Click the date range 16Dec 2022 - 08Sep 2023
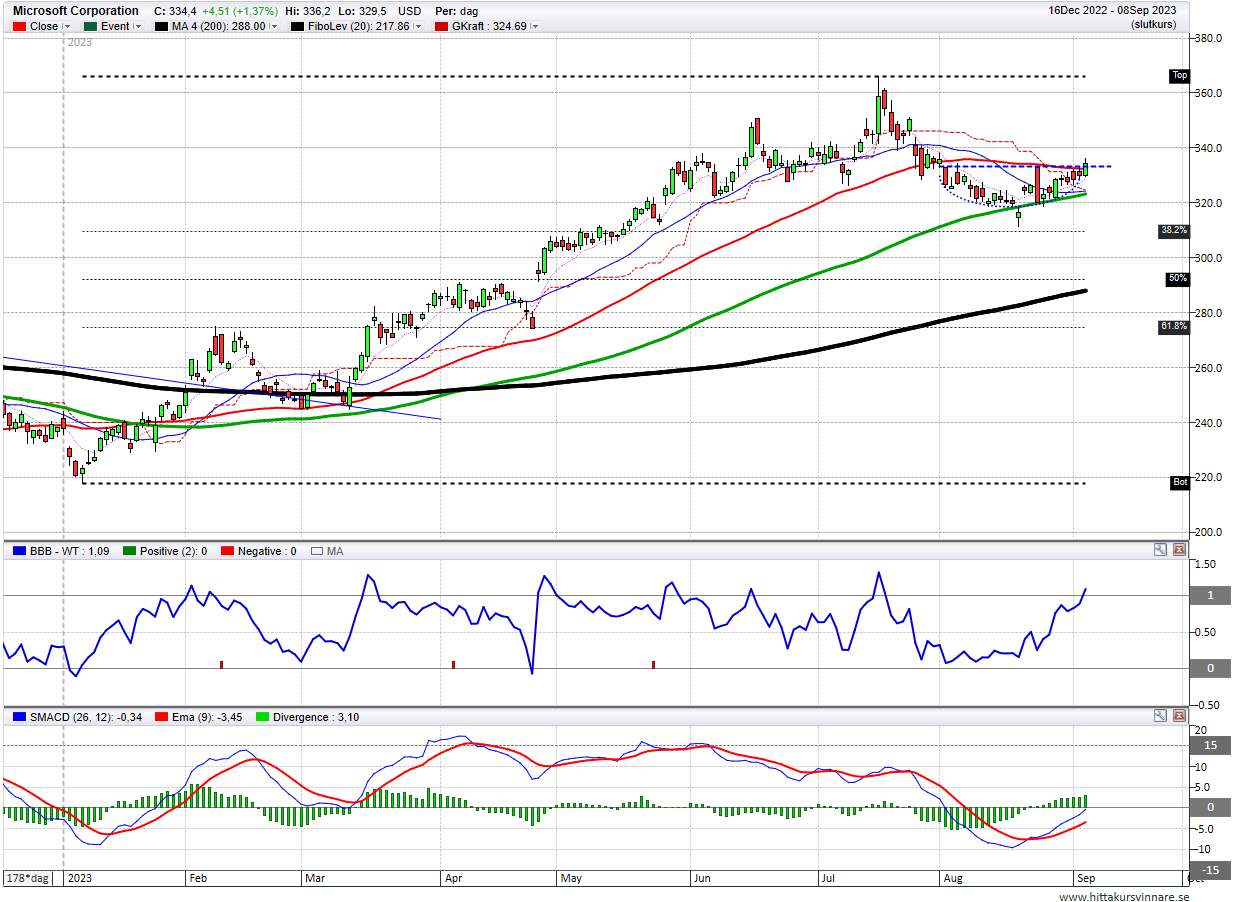 (1112, 10)
